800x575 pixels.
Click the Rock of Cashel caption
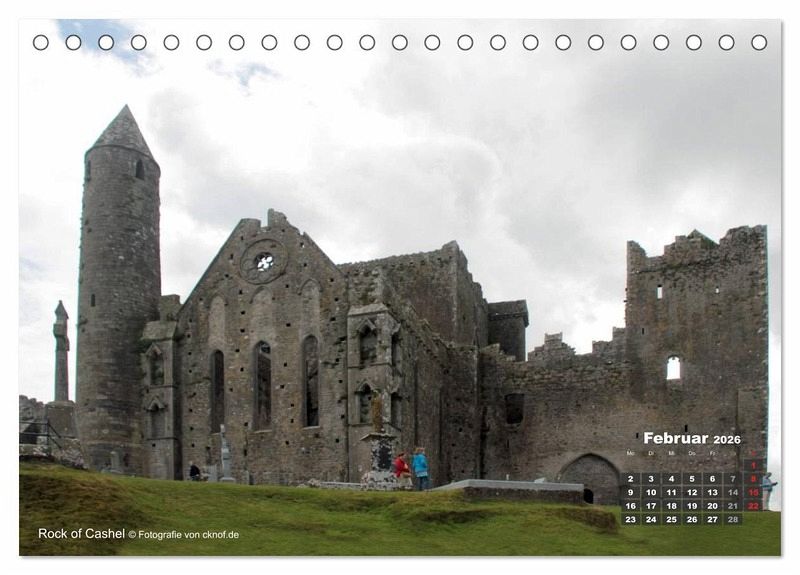point(81,534)
